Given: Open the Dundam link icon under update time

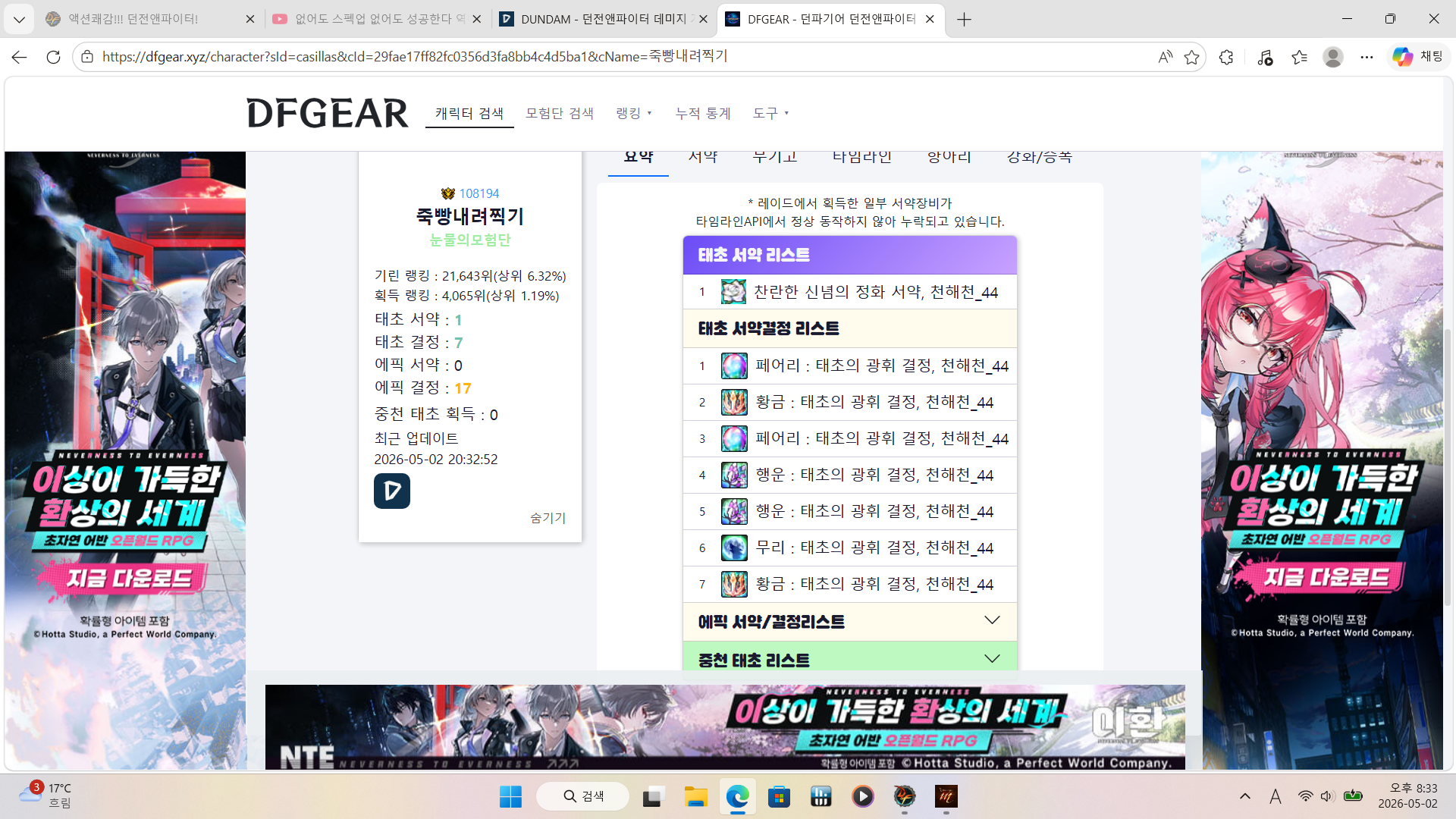Looking at the screenshot, I should [x=392, y=491].
